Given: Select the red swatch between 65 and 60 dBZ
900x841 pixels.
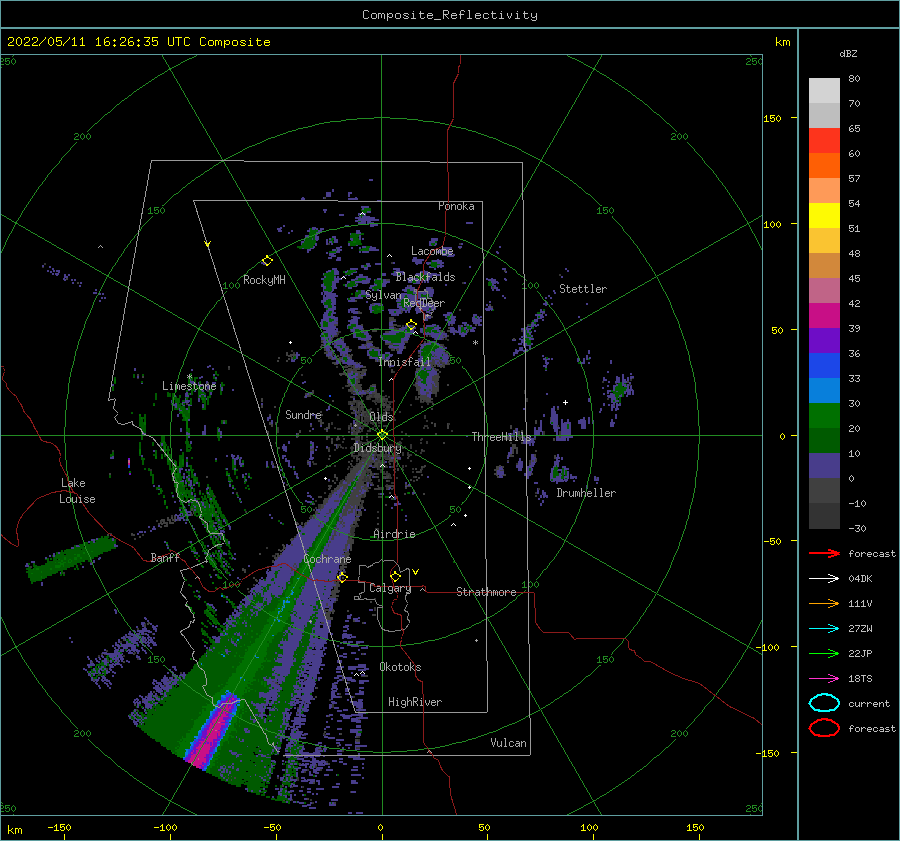Looking at the screenshot, I should click(824, 141).
